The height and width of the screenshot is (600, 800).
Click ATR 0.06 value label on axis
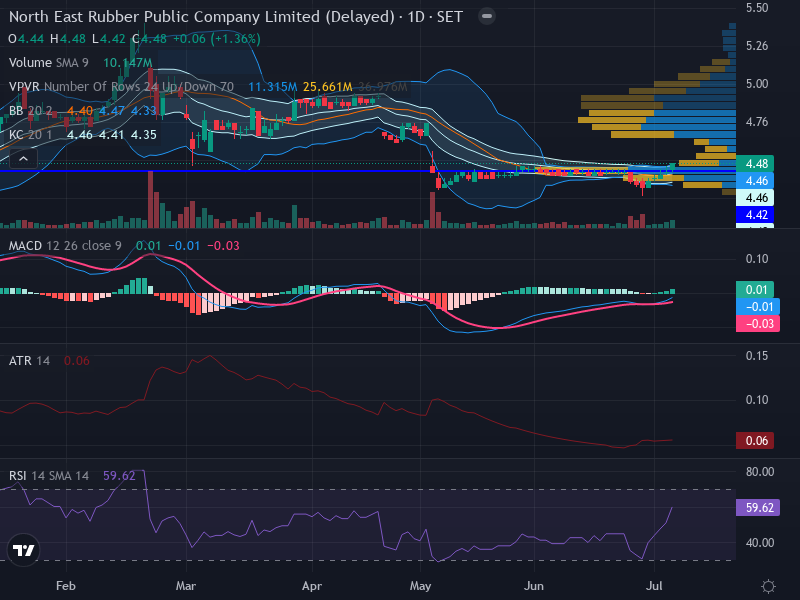755,440
